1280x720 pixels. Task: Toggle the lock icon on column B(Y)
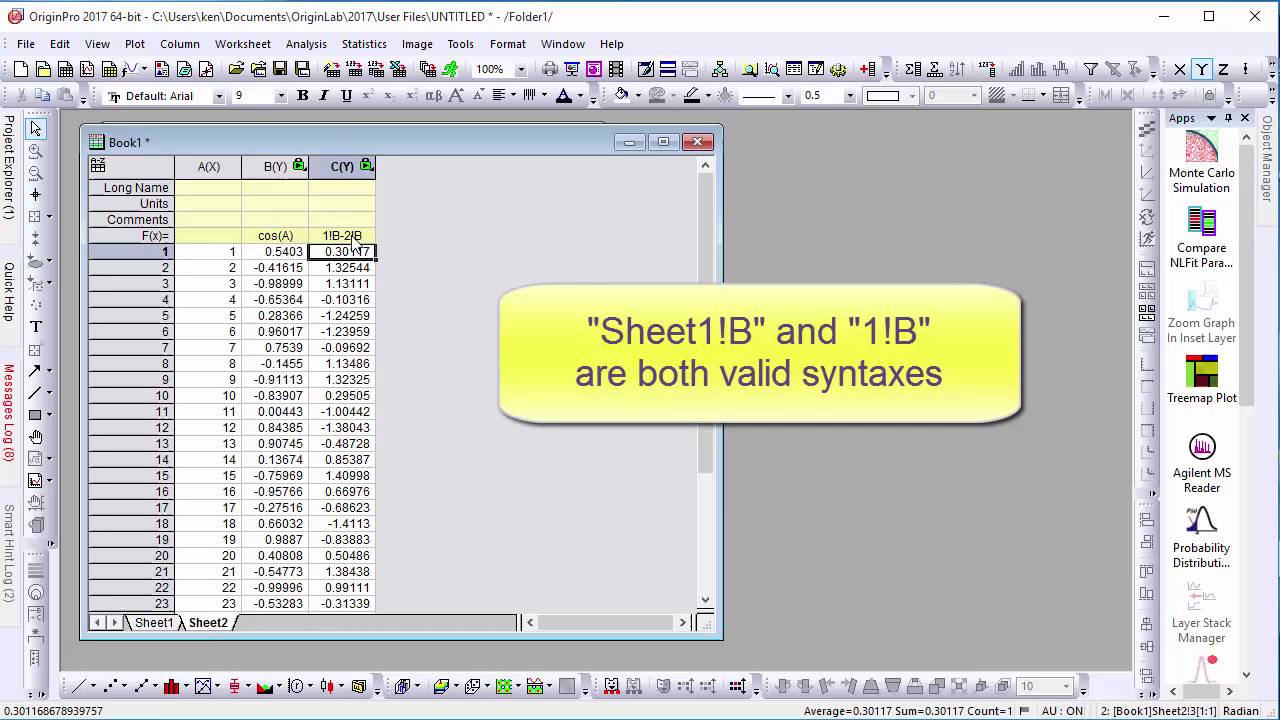299,165
